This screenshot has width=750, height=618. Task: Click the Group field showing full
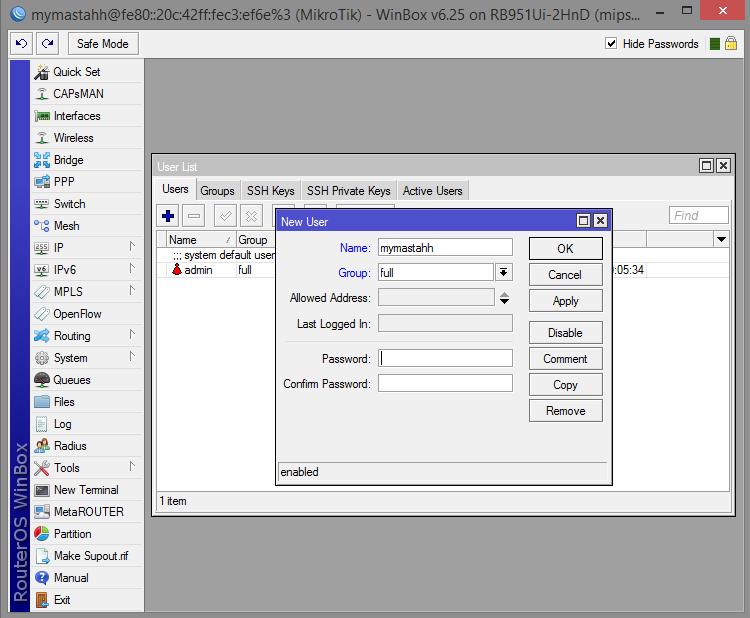(x=436, y=273)
